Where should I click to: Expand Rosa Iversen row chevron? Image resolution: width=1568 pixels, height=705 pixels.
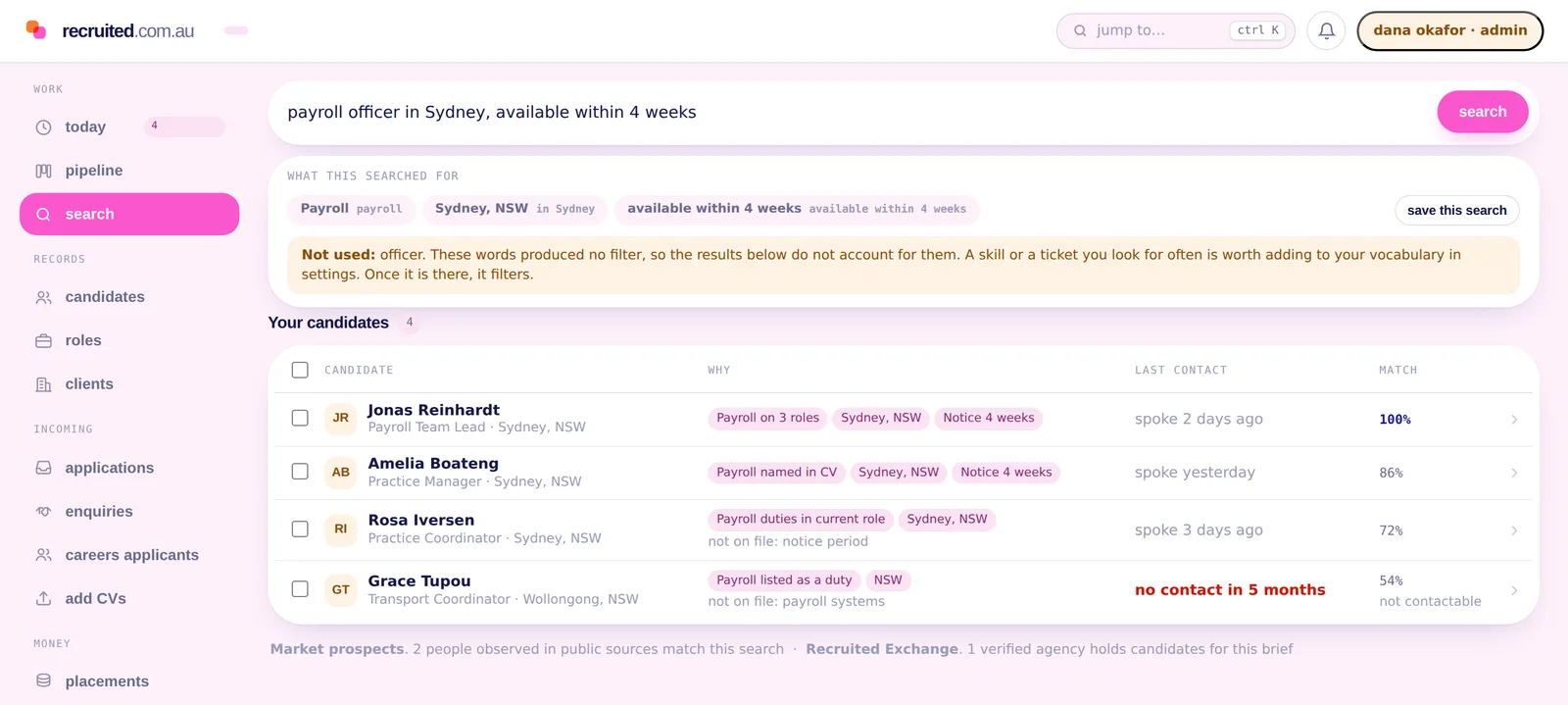tap(1514, 530)
